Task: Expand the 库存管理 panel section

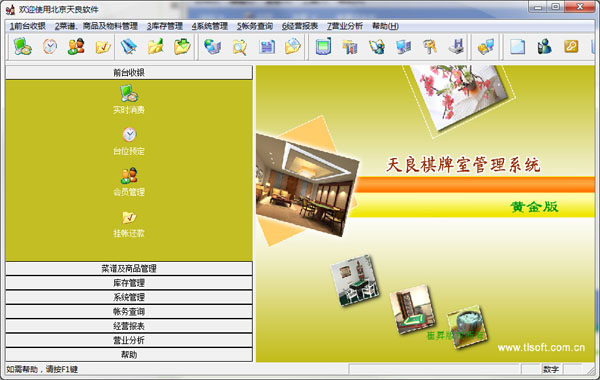Action: (x=129, y=283)
